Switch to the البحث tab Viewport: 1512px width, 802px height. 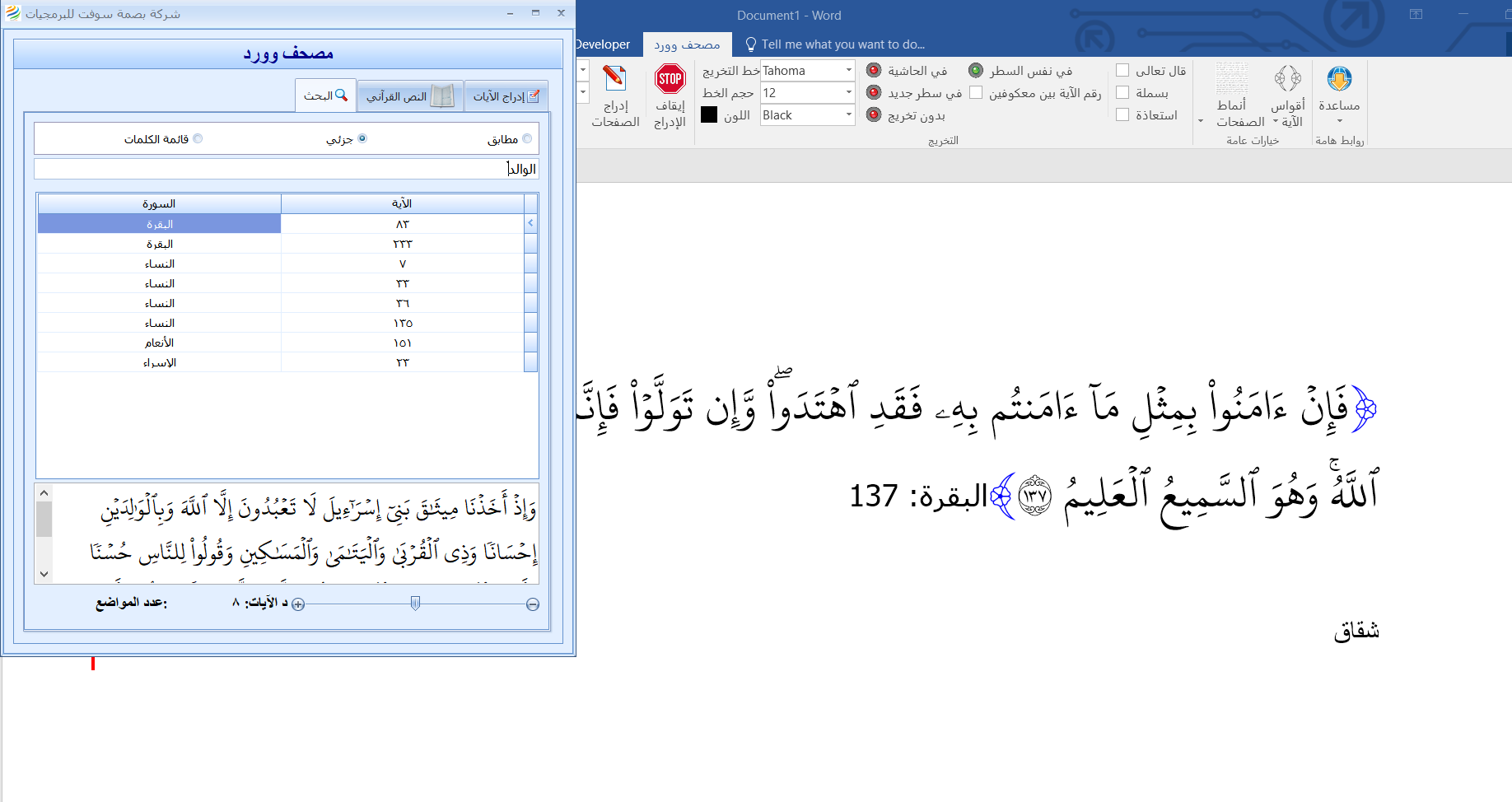(325, 96)
